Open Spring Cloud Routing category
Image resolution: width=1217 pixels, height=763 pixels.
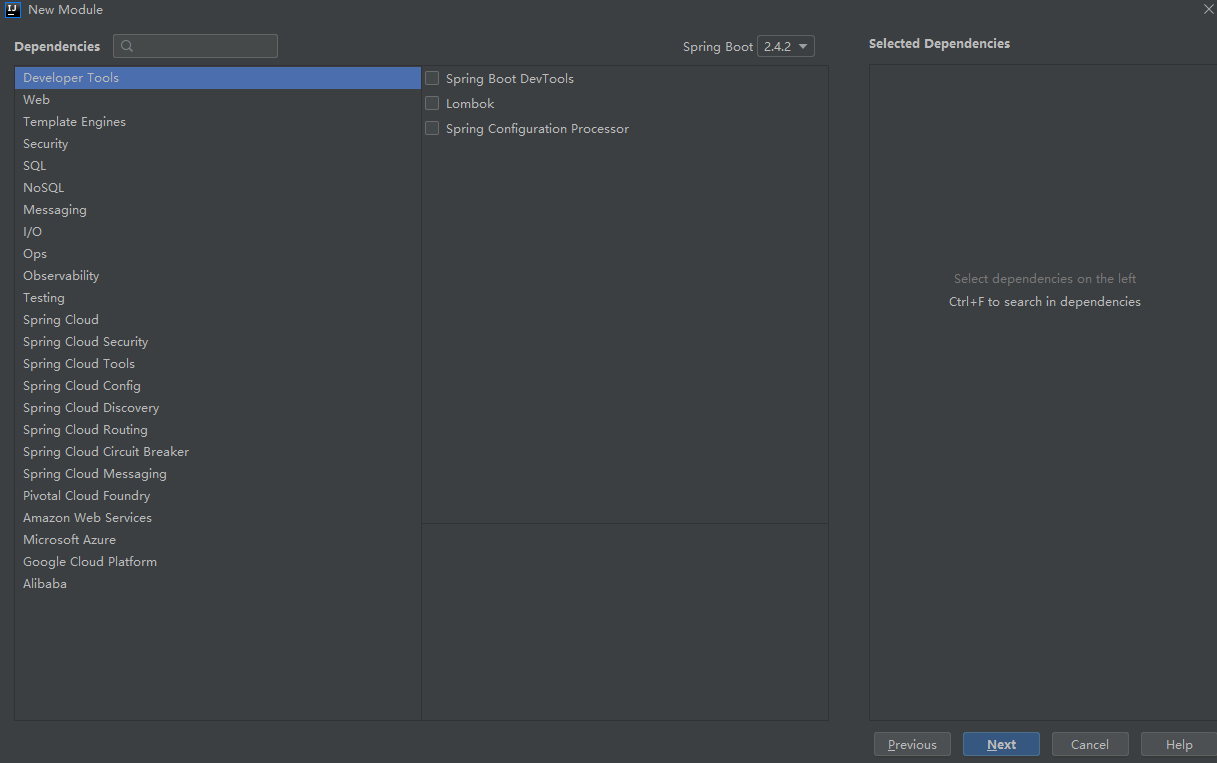(218, 430)
